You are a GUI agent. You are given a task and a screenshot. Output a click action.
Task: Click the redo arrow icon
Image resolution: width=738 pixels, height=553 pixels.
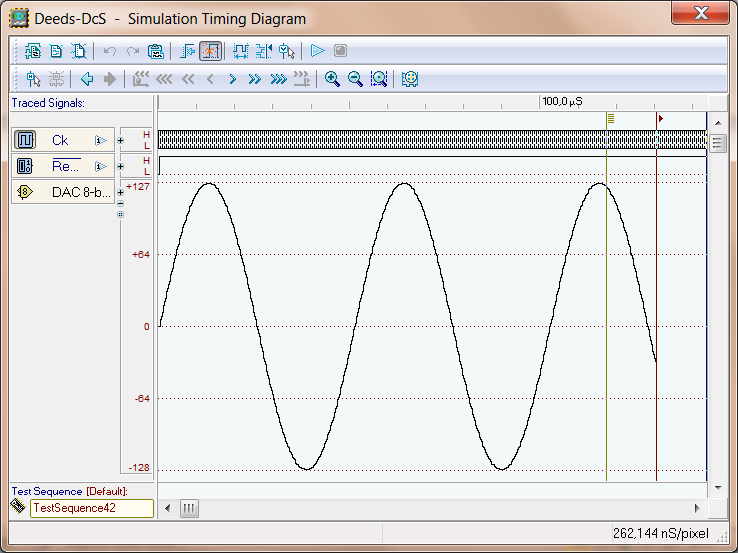[133, 51]
